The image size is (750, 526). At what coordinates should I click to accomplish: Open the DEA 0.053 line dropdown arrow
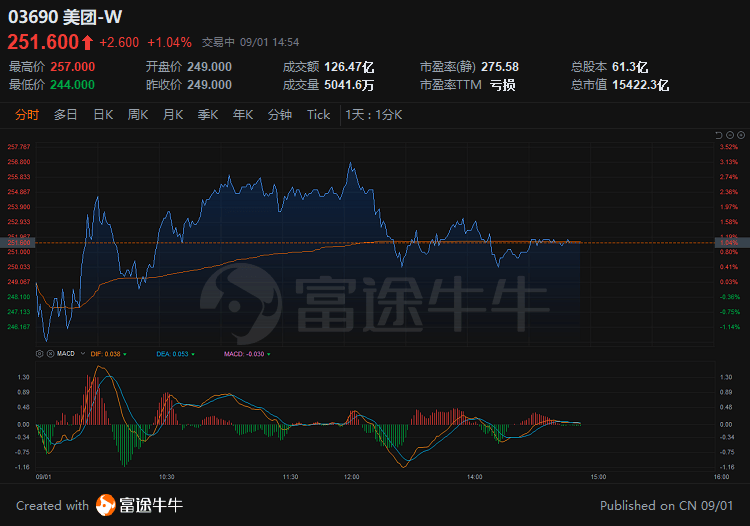pos(193,354)
